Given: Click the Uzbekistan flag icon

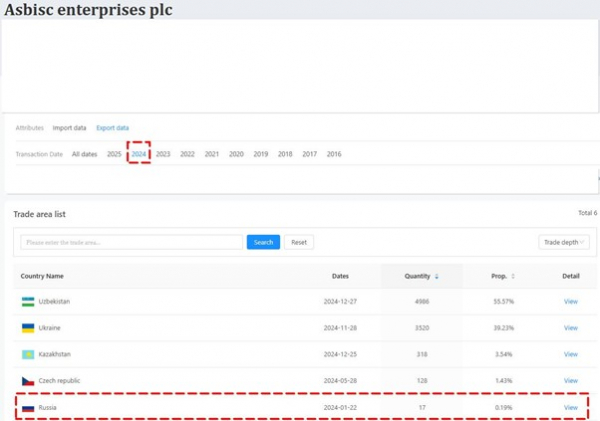Looking at the screenshot, I should tap(28, 301).
